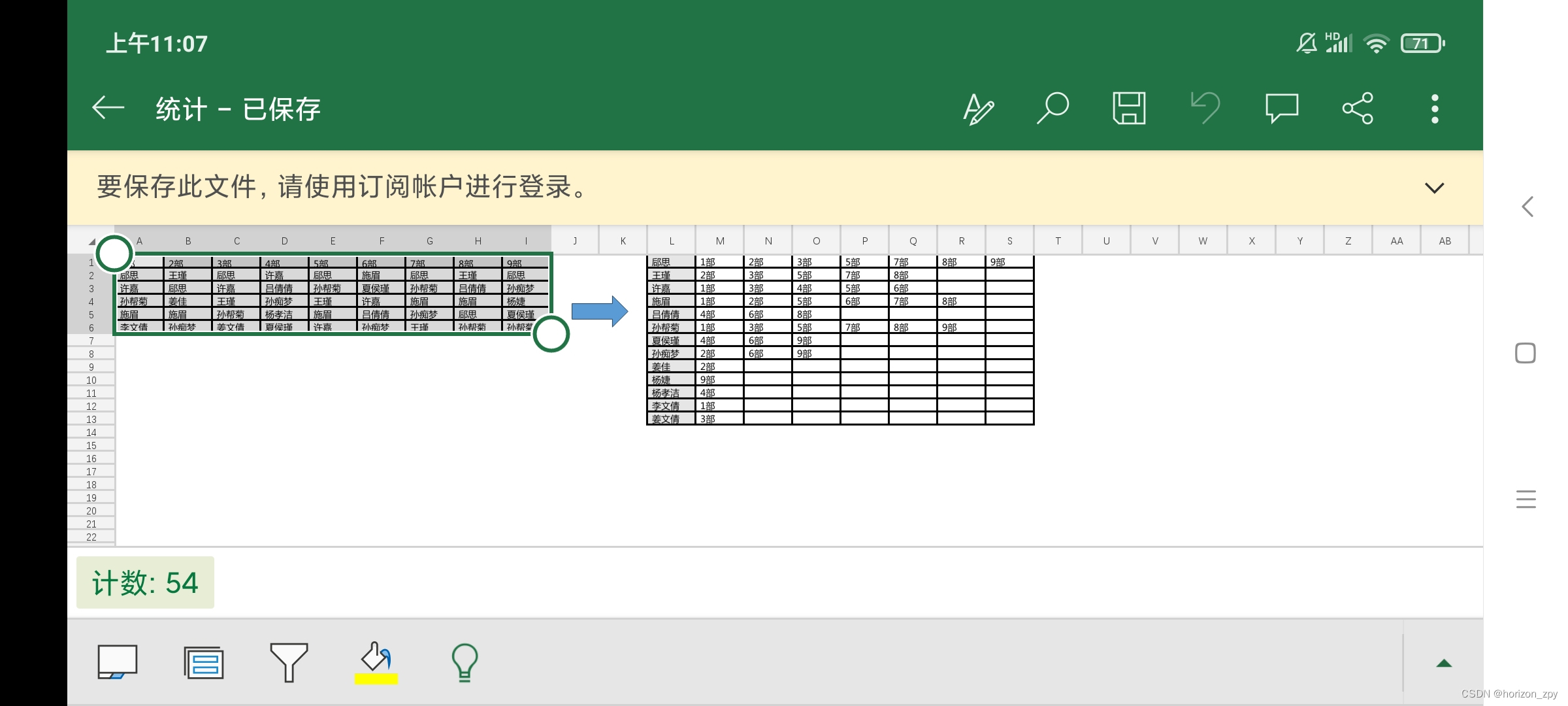Select all cells via corner triangle
Image resolution: width=1568 pixels, height=706 pixels.
click(x=91, y=241)
